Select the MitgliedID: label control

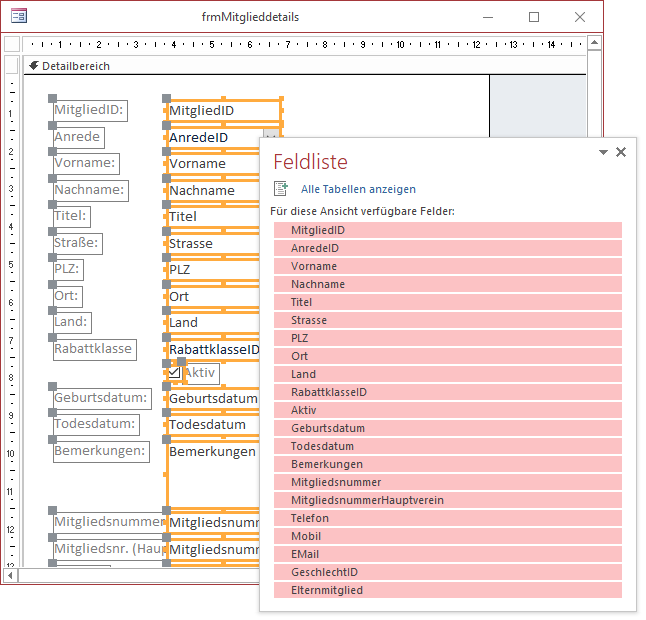click(x=91, y=110)
